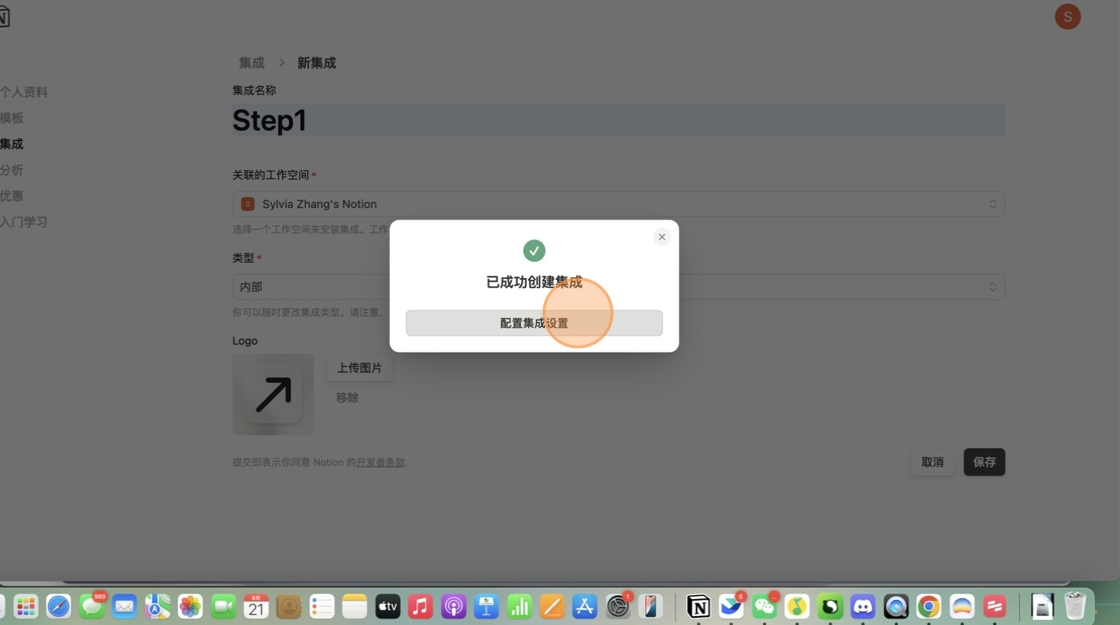The image size is (1120, 625).
Task: Click the 上传图片 button
Action: pyautogui.click(x=359, y=368)
